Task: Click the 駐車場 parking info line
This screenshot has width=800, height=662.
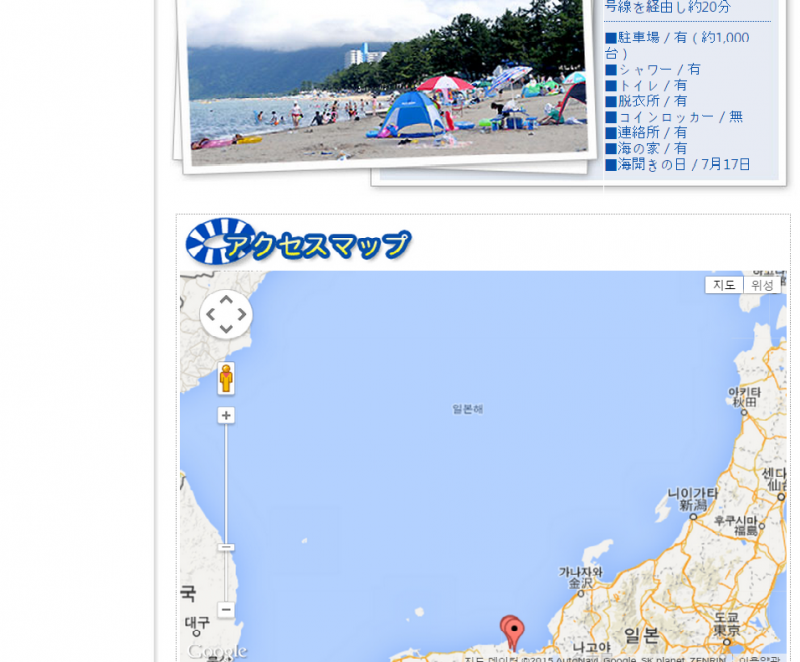Action: click(677, 38)
